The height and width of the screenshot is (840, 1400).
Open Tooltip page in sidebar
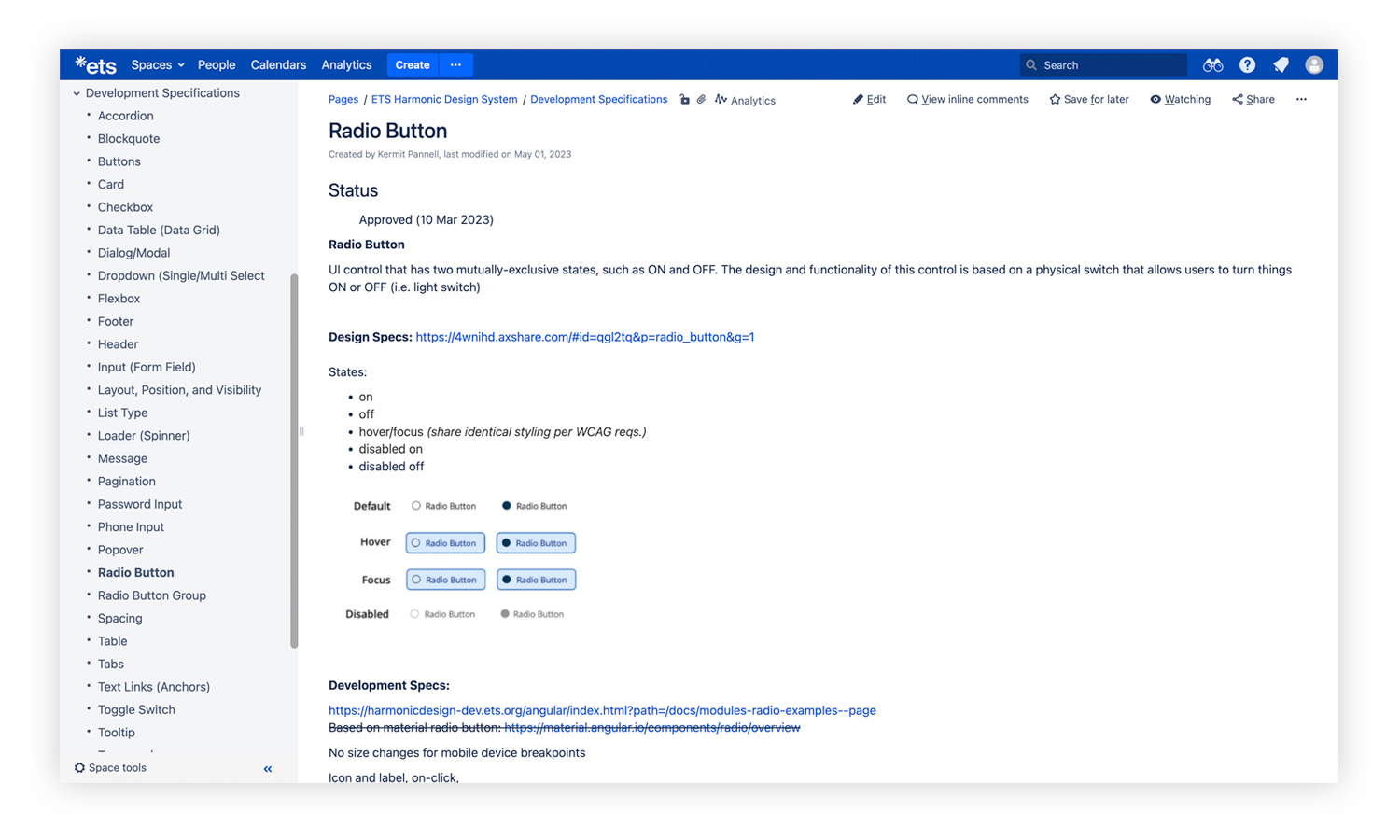(x=116, y=733)
